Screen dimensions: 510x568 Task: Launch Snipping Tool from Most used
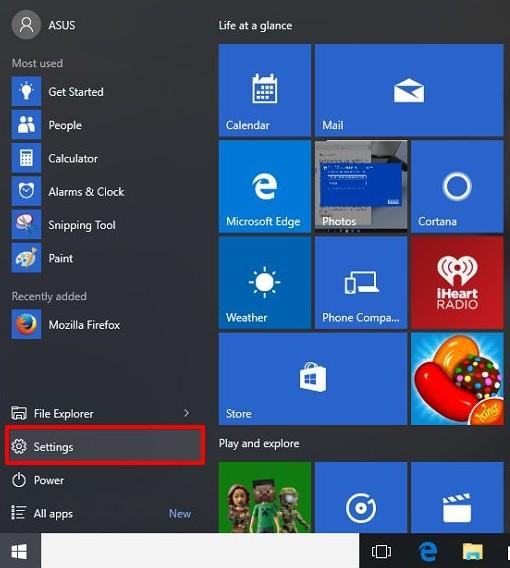[105, 225]
